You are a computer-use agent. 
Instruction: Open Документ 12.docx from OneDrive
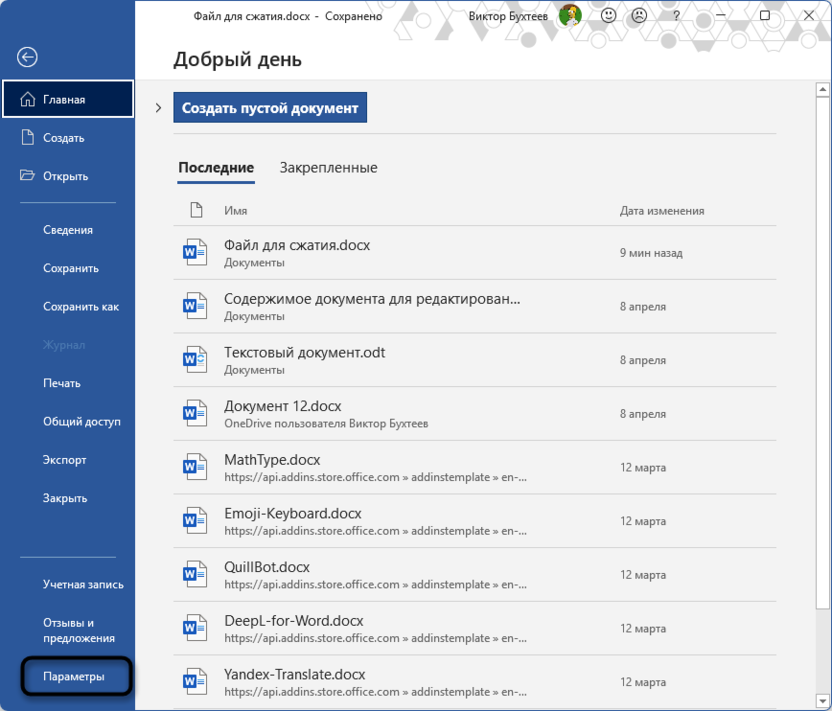(283, 406)
